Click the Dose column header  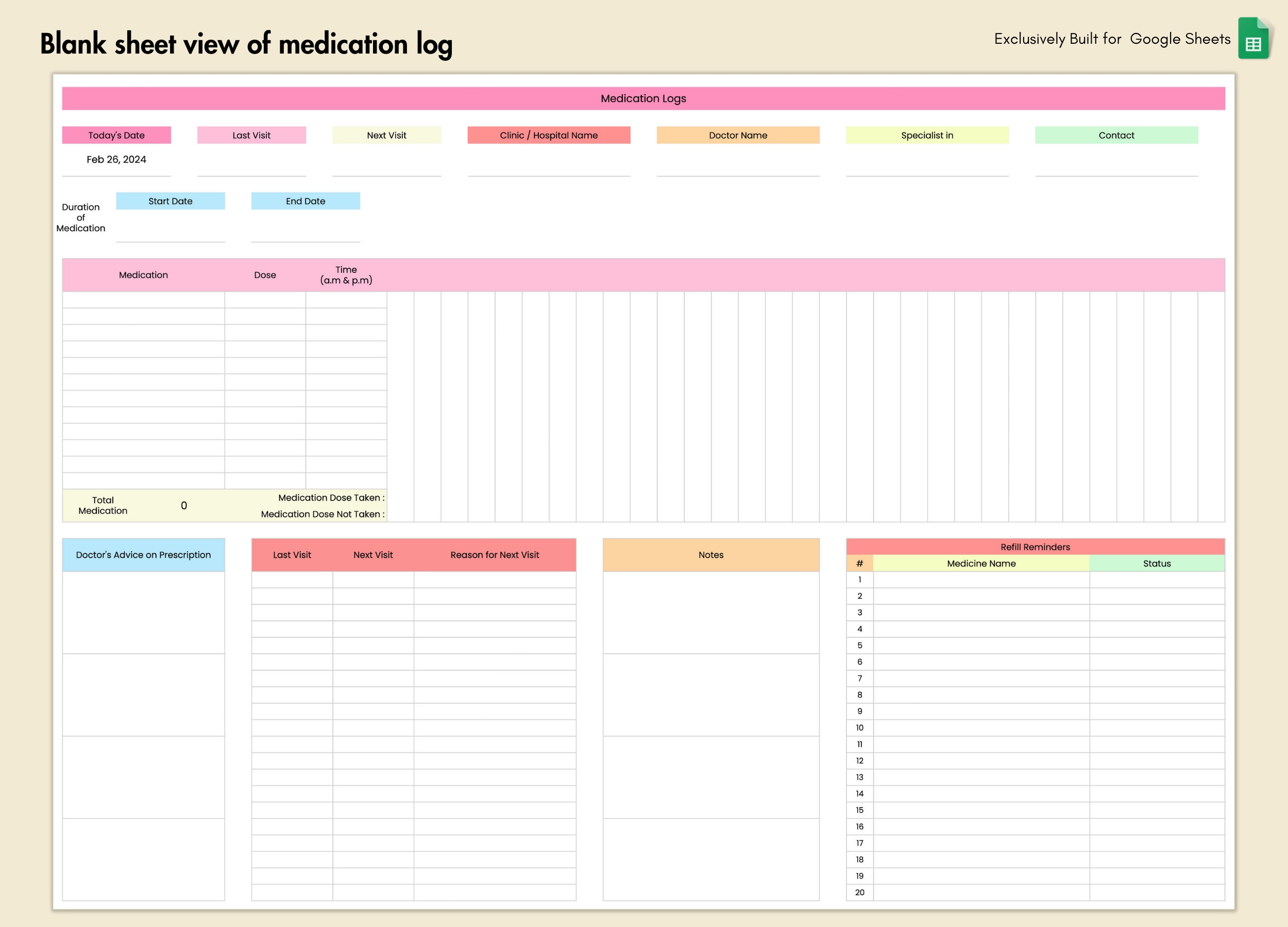(x=265, y=274)
